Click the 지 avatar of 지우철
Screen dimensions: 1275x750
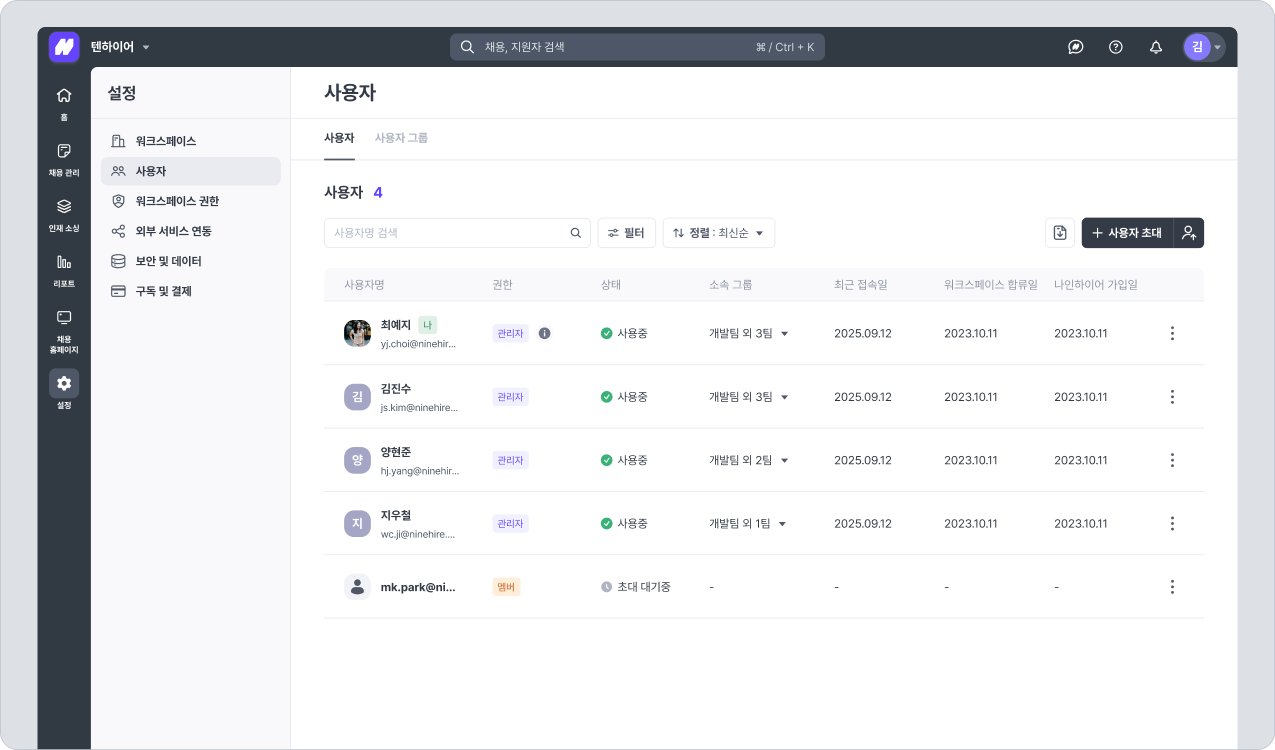(357, 523)
